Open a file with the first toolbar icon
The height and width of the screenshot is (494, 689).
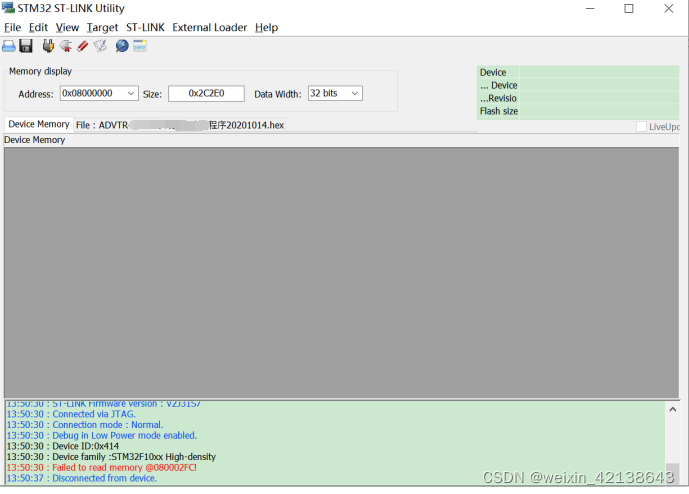pos(9,46)
